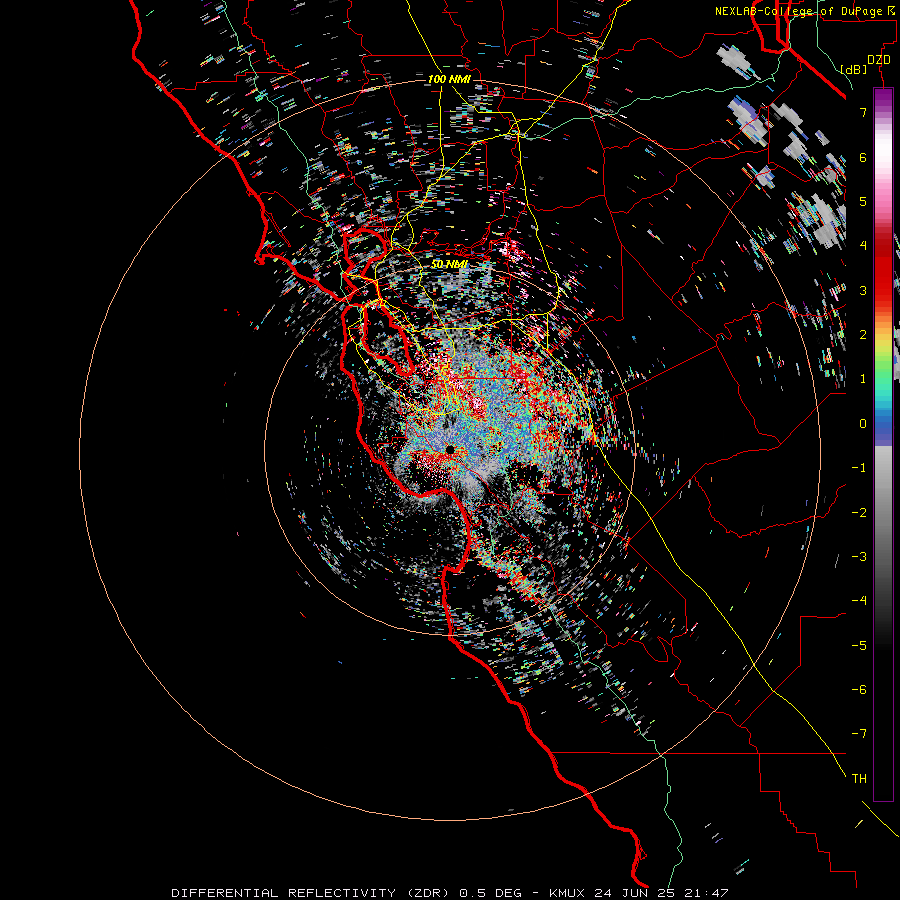This screenshot has width=900, height=900.
Task: Click the -1 value on the color scale
Action: tap(859, 468)
